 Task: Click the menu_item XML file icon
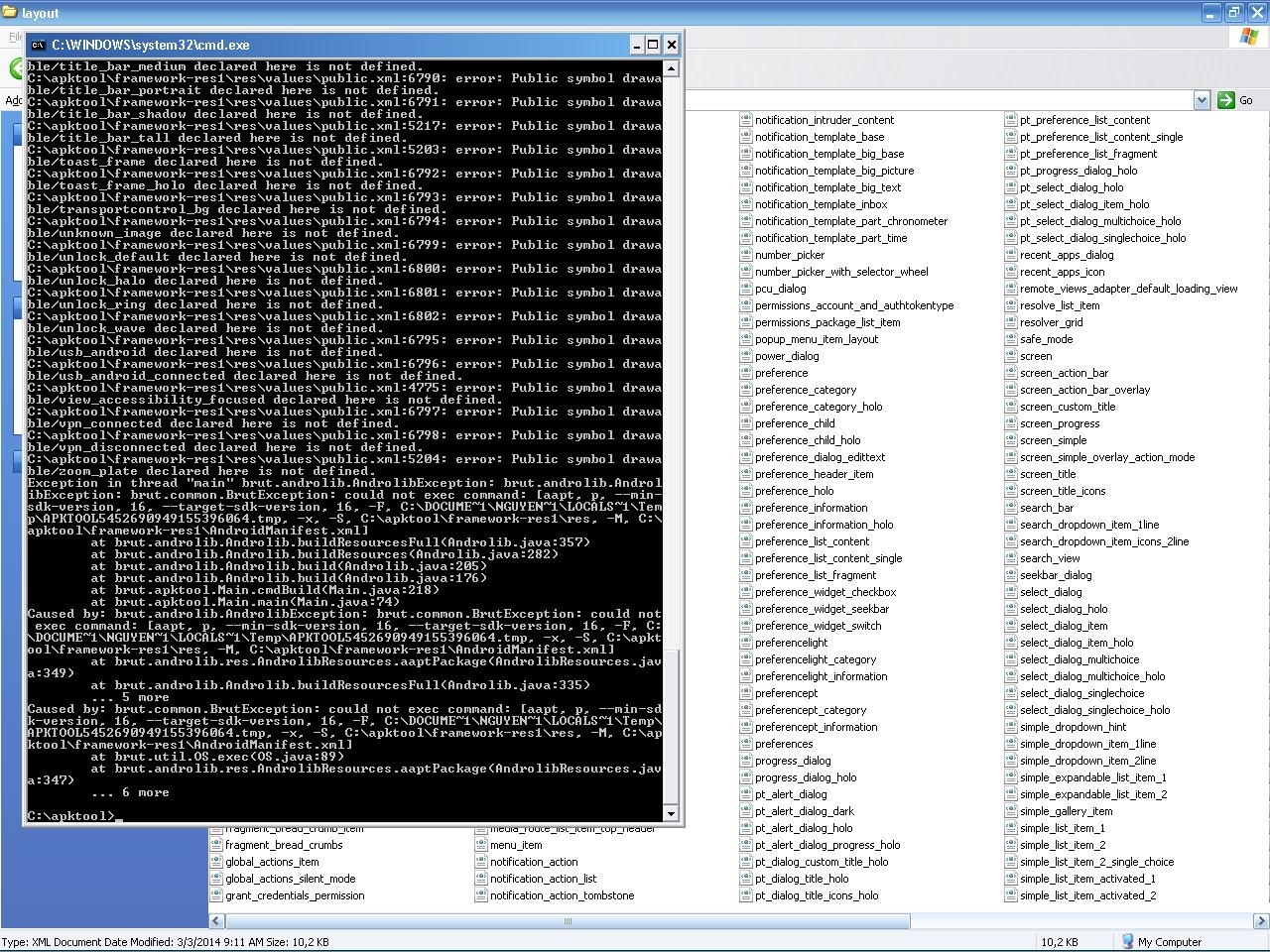pos(481,845)
